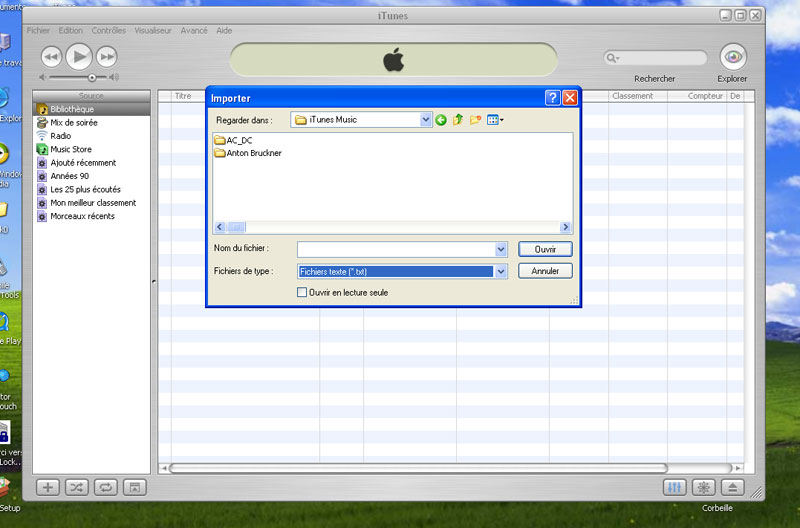
Task: Turn on the visualizer button
Action: tap(704, 487)
